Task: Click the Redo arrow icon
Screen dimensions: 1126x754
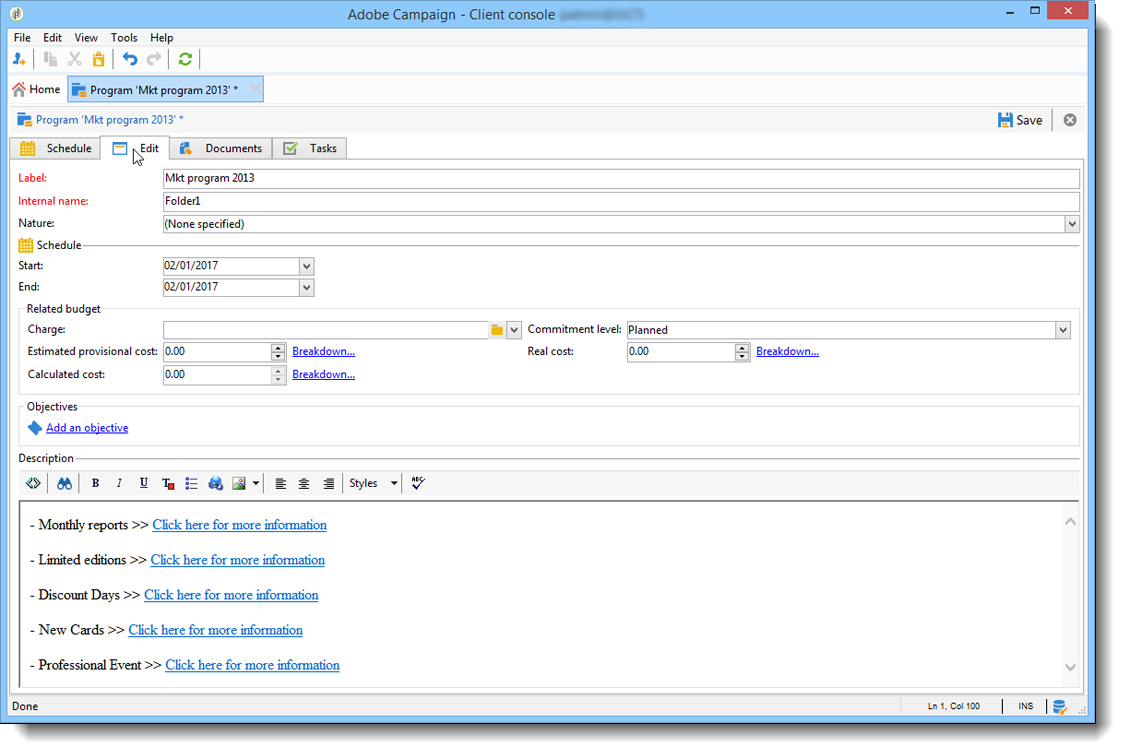Action: [154, 60]
